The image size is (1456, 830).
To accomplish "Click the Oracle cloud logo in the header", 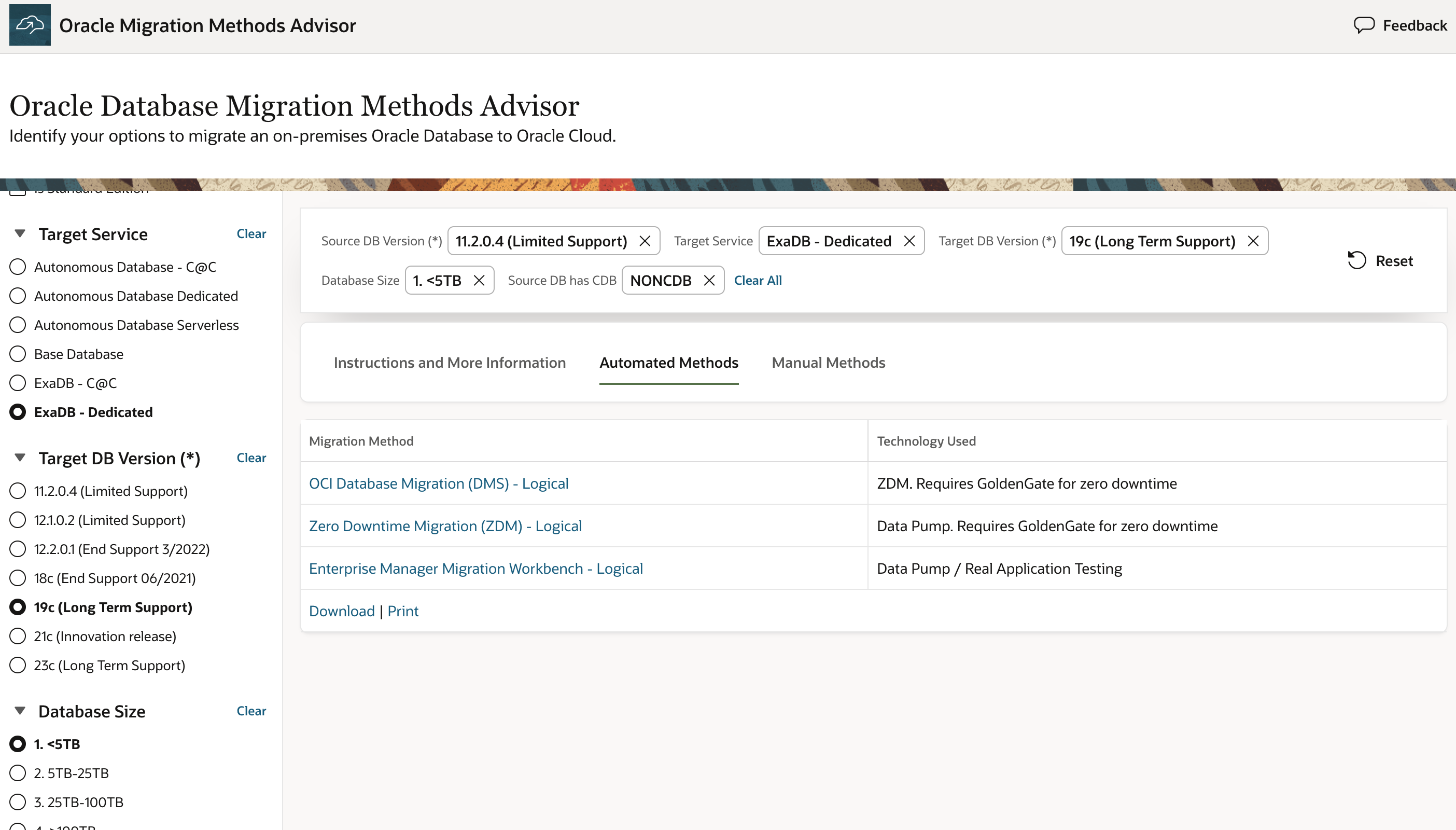I will click(29, 24).
